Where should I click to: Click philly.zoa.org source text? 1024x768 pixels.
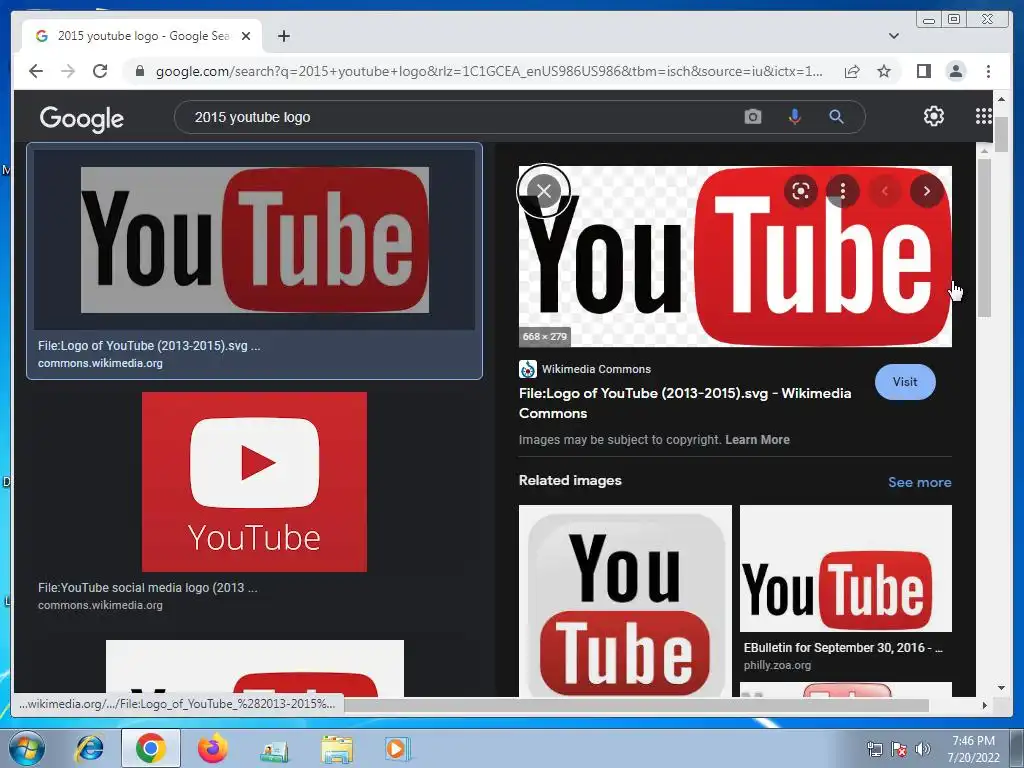pos(777,665)
